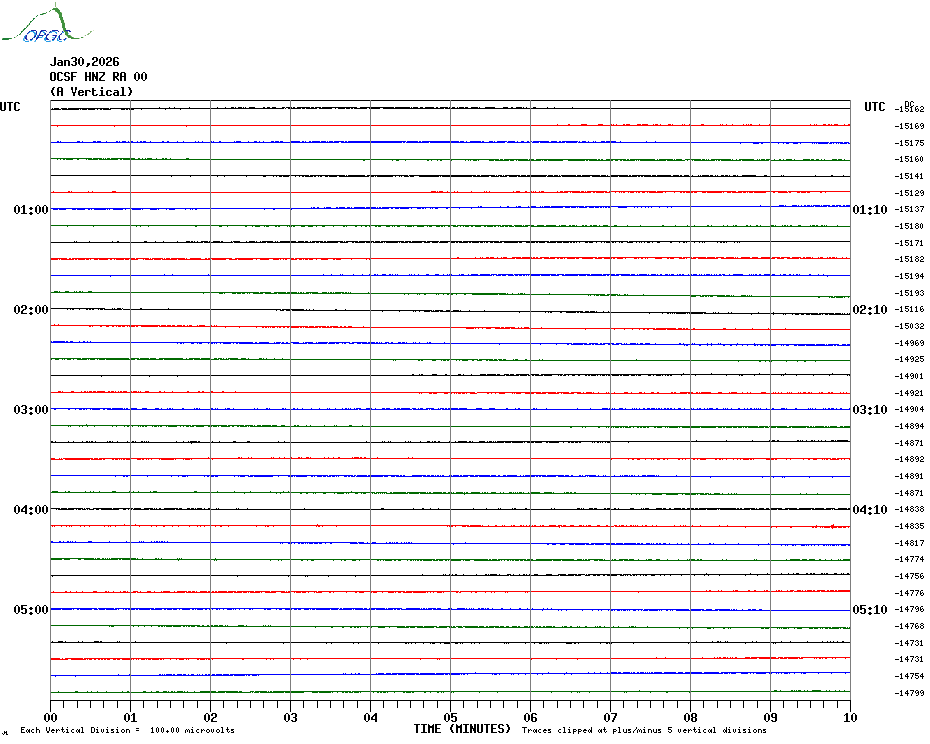The height and width of the screenshot is (744, 930).
Task: Click the TIME (MINUTES) axis title
Action: [x=462, y=729]
